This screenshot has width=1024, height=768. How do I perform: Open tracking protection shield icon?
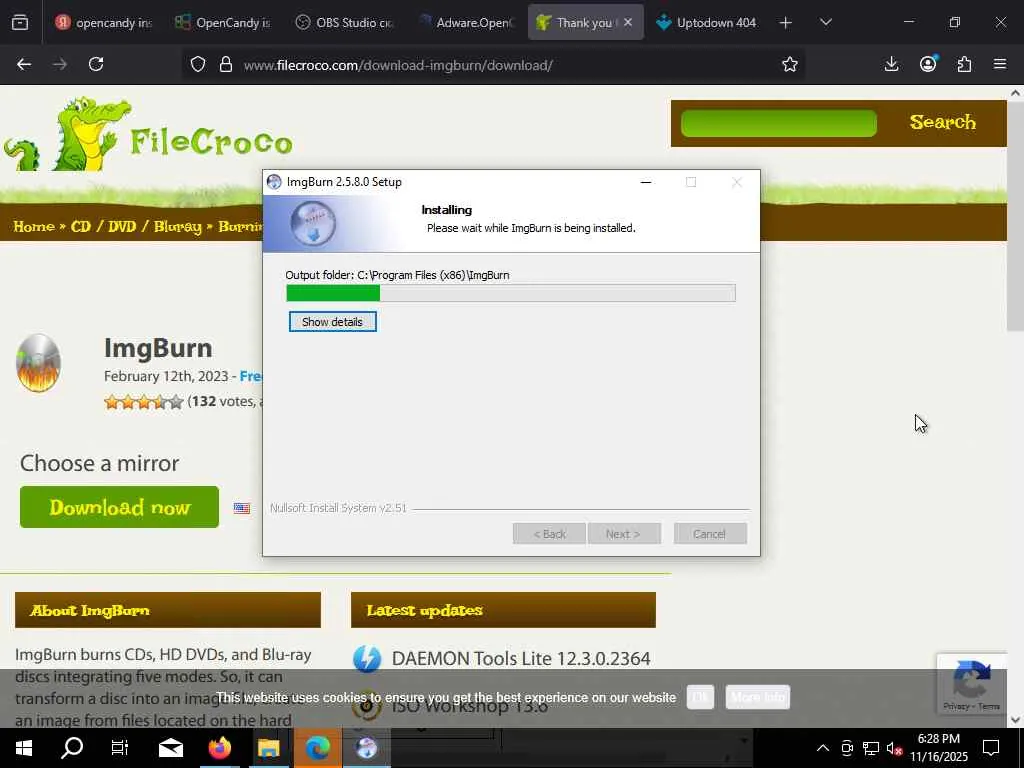[x=198, y=65]
